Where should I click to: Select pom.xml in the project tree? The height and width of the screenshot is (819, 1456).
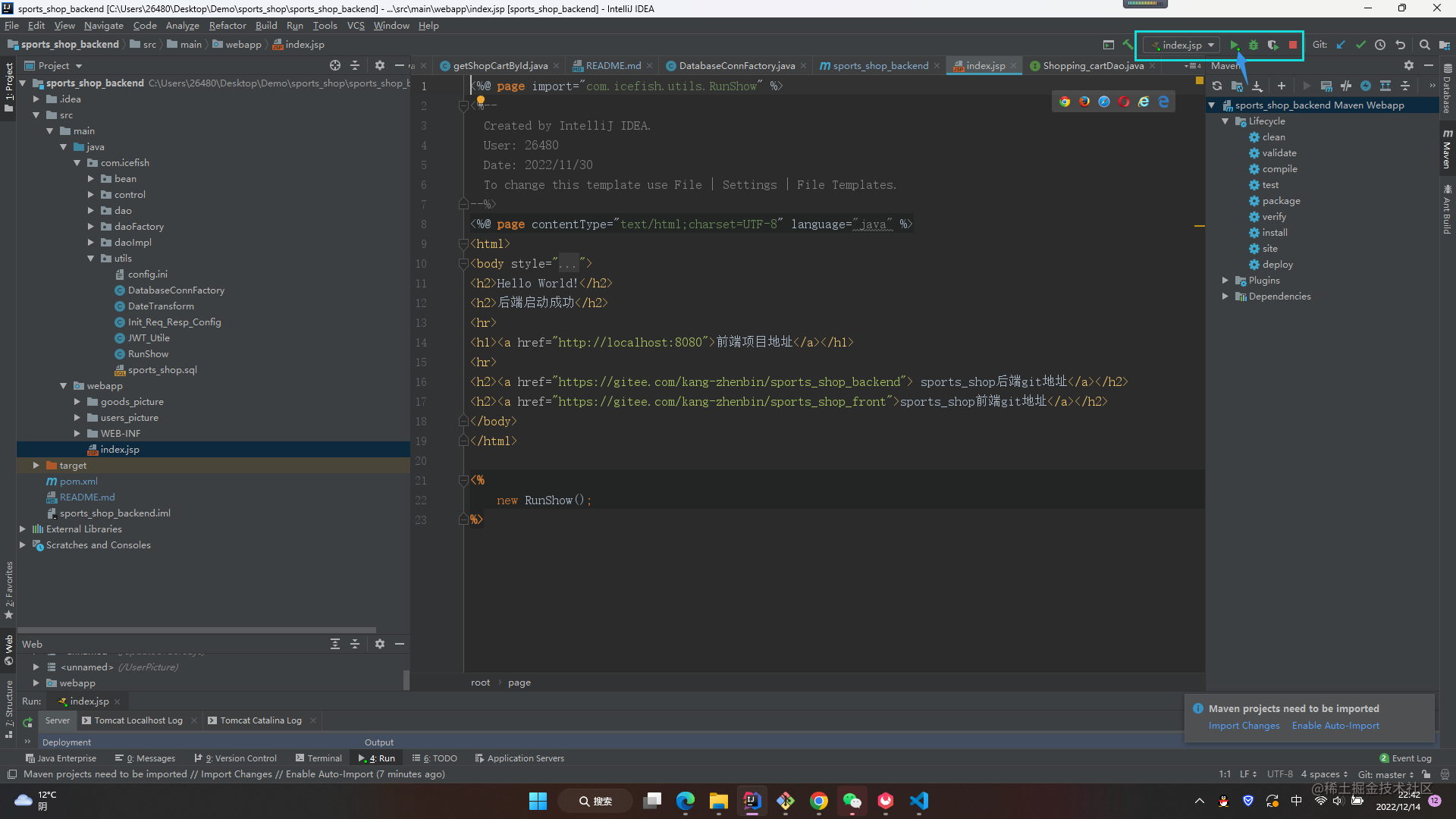coord(78,482)
